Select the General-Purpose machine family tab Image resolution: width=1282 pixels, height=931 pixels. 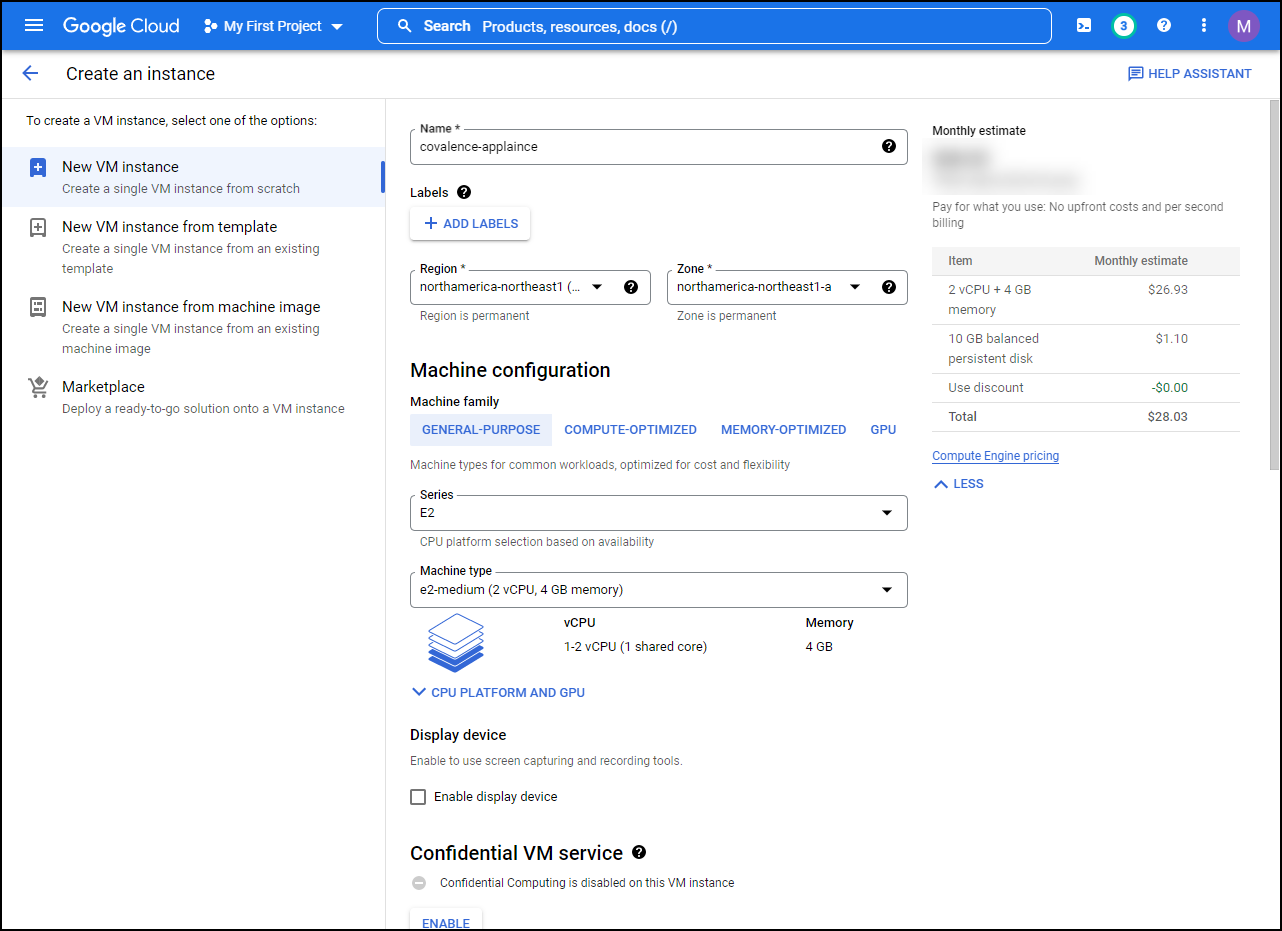click(x=481, y=430)
